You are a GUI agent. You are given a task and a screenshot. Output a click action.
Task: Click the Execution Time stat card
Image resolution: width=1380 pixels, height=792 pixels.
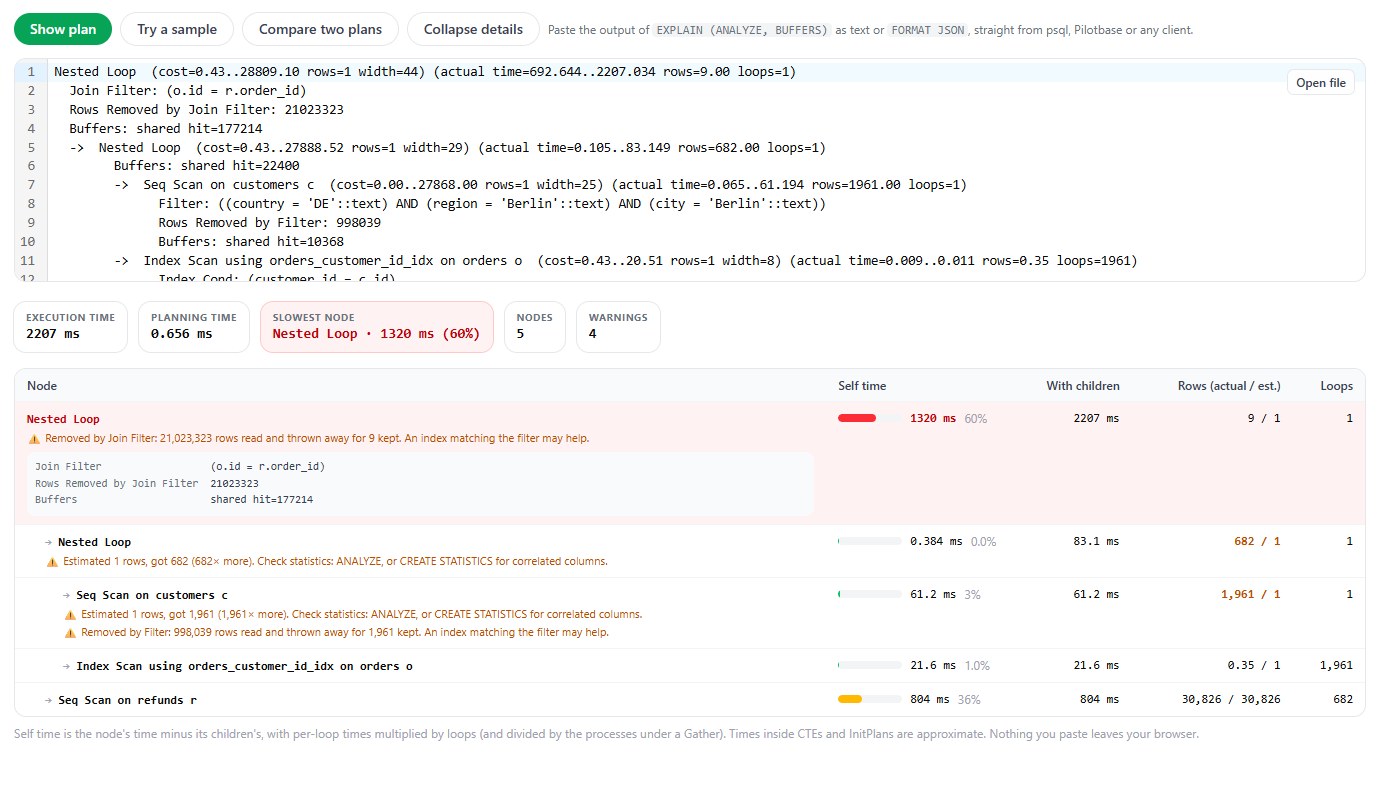70,327
